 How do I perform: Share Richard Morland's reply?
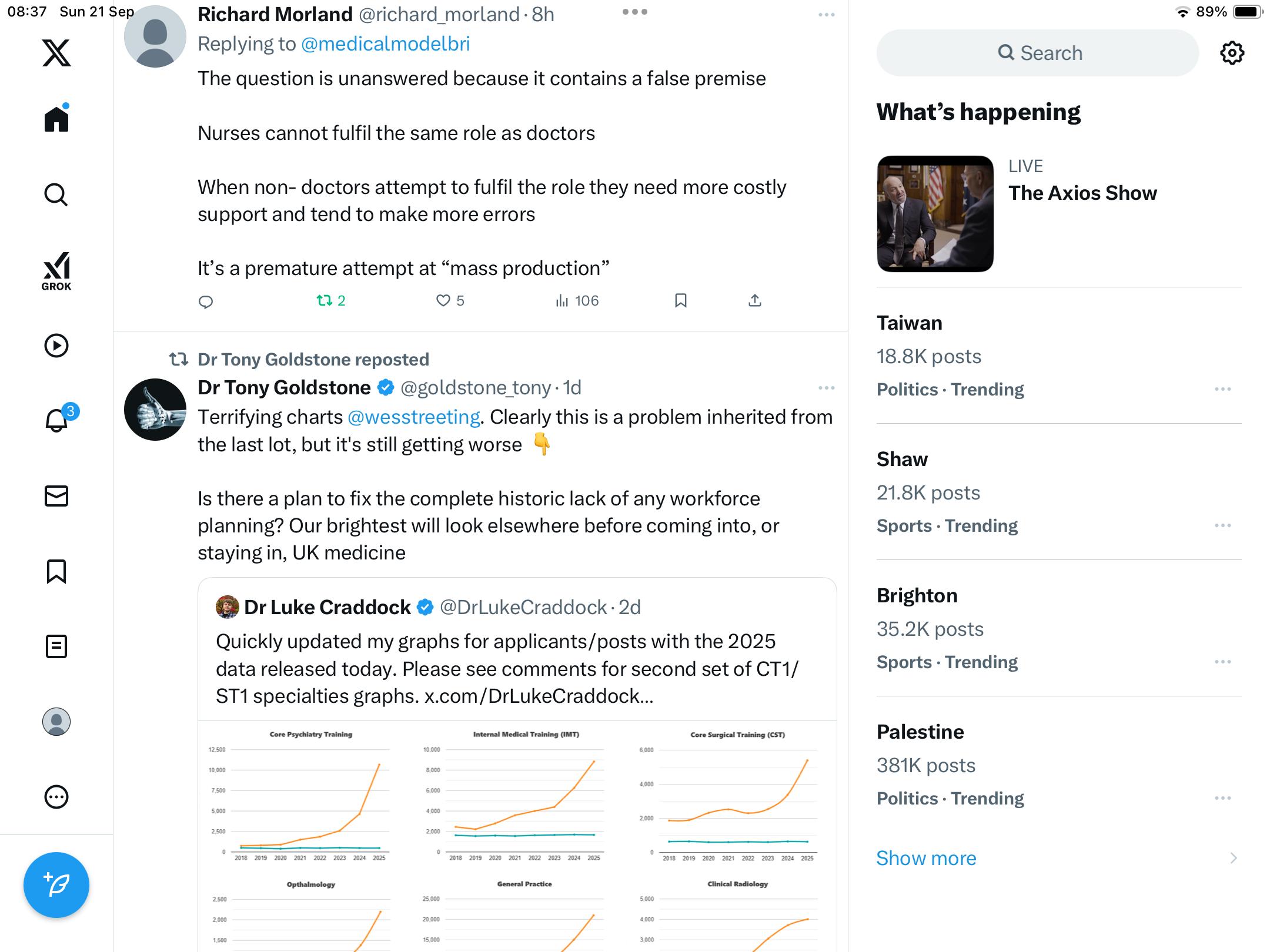(x=755, y=301)
